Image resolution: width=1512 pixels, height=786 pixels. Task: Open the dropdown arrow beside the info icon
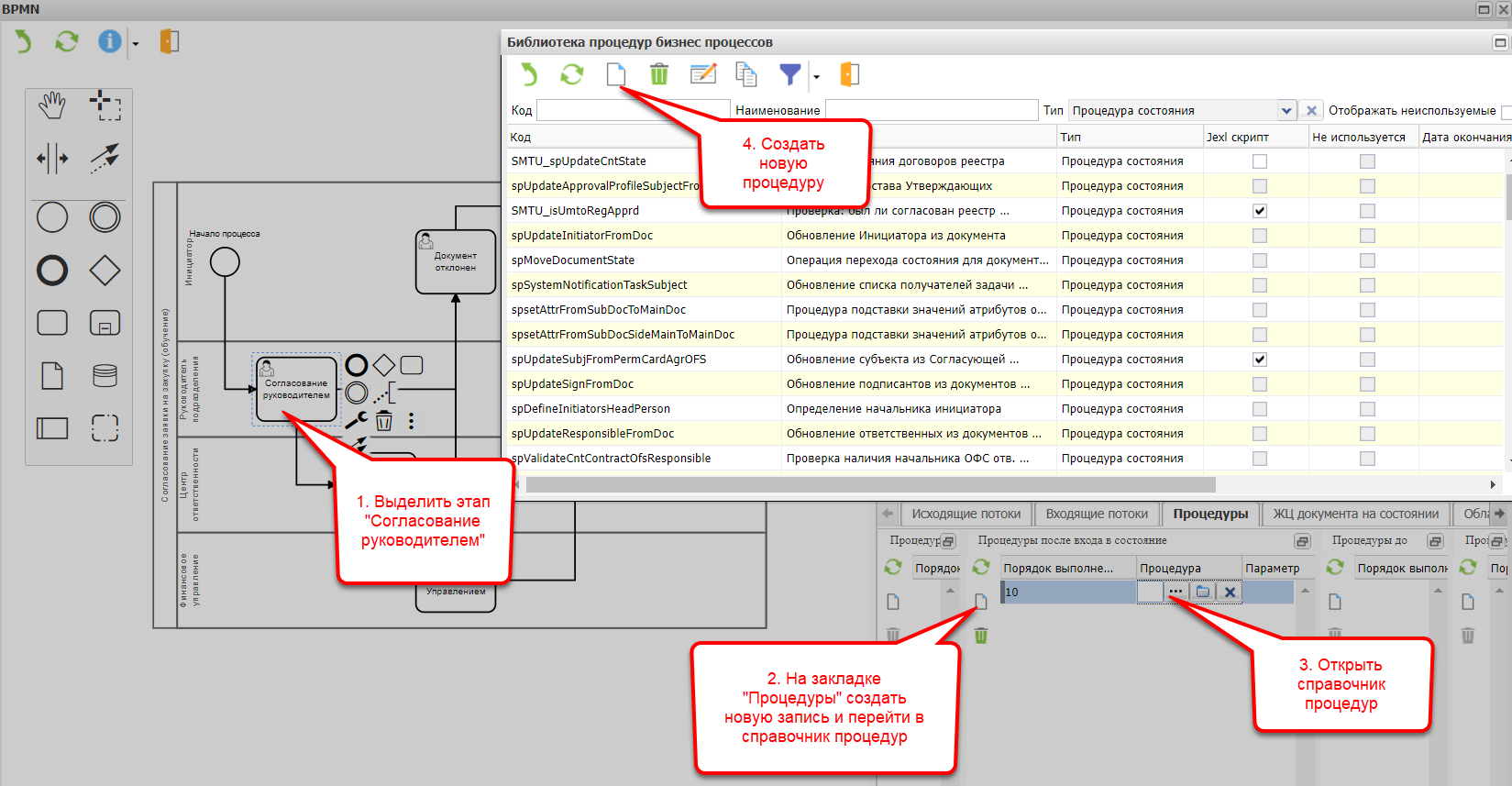point(136,44)
